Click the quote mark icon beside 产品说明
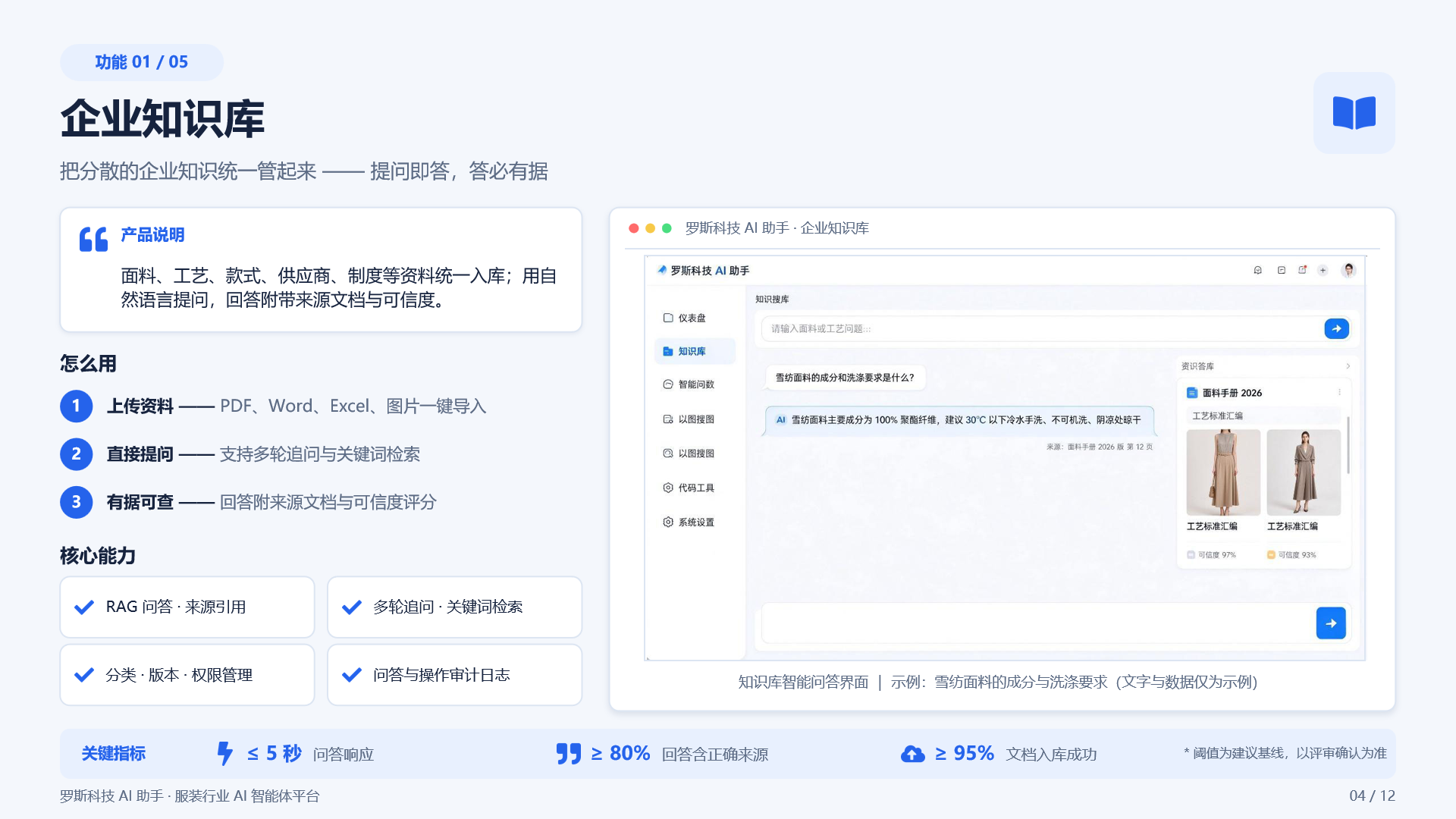1456x819 pixels. pos(94,240)
